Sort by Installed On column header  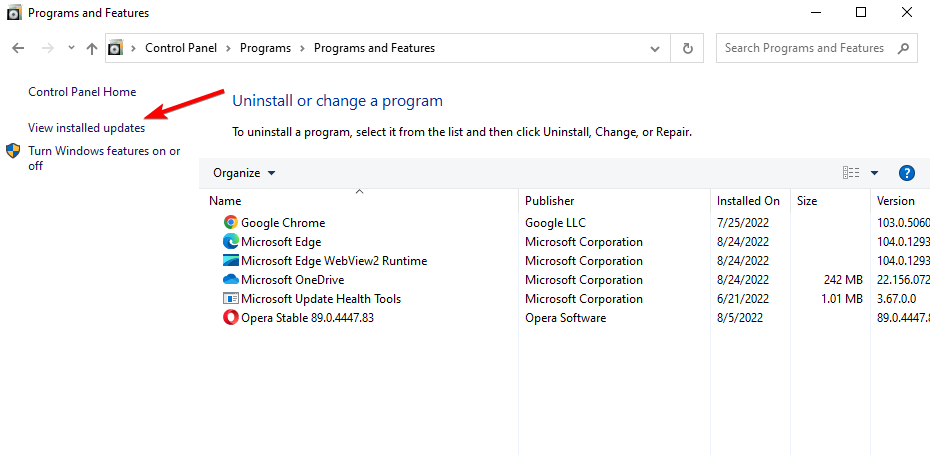tap(748, 201)
